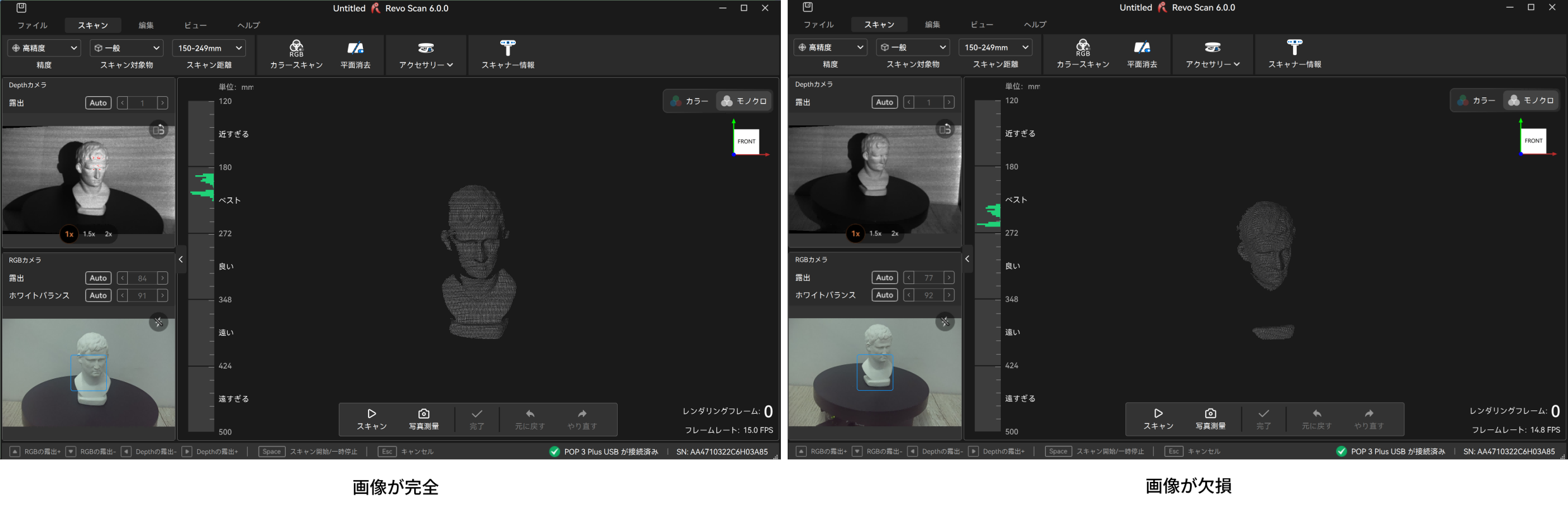Toggle ホワイトバランス Auto button in right window
This screenshot has height=518, width=1568.
tap(884, 295)
